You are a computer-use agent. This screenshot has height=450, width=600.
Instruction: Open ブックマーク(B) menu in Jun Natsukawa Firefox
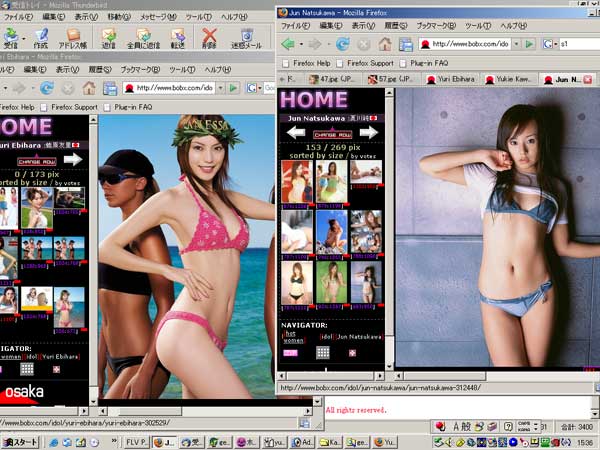436,26
